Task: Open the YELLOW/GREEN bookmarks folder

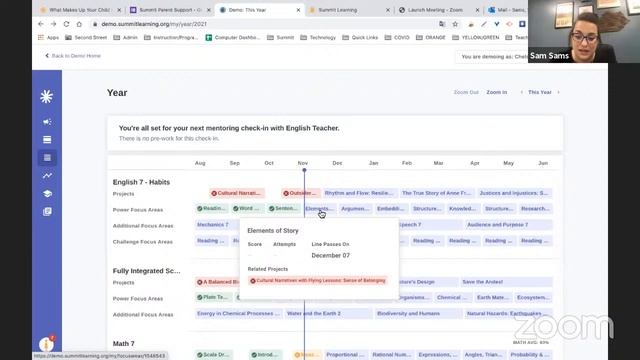Action: (476, 38)
